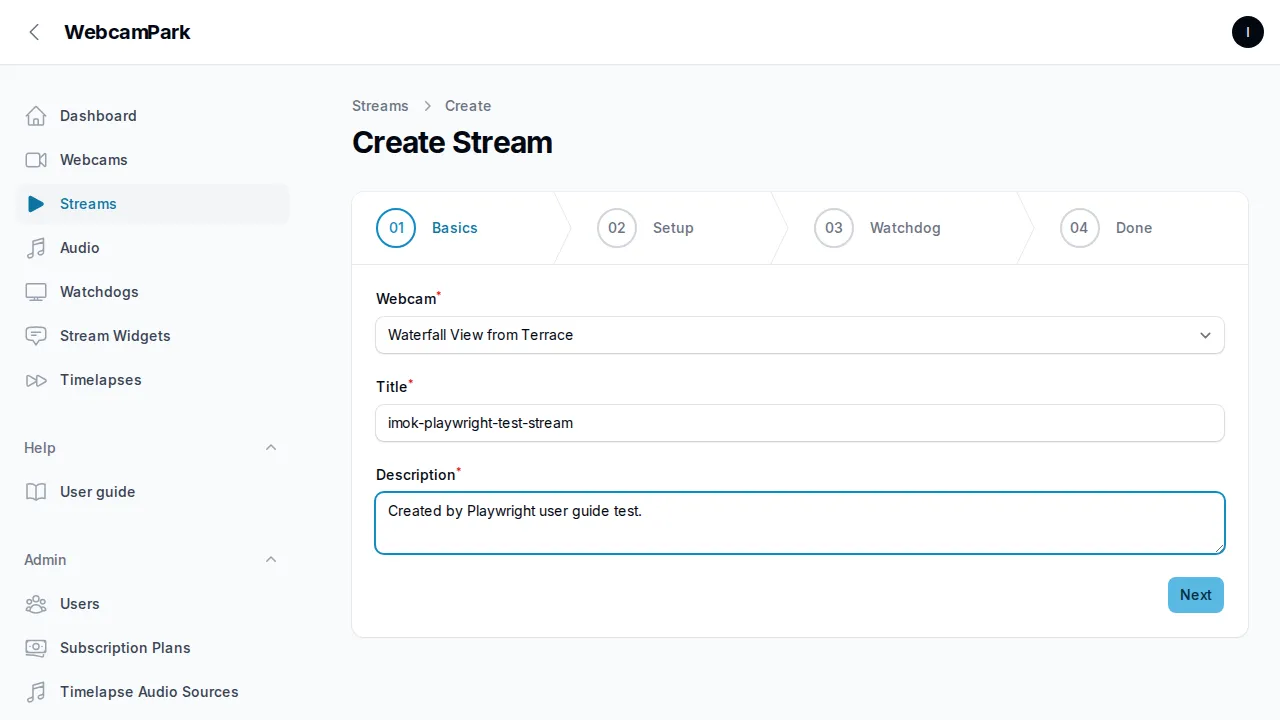Click the Streams play icon
The image size is (1280, 720).
point(36,204)
